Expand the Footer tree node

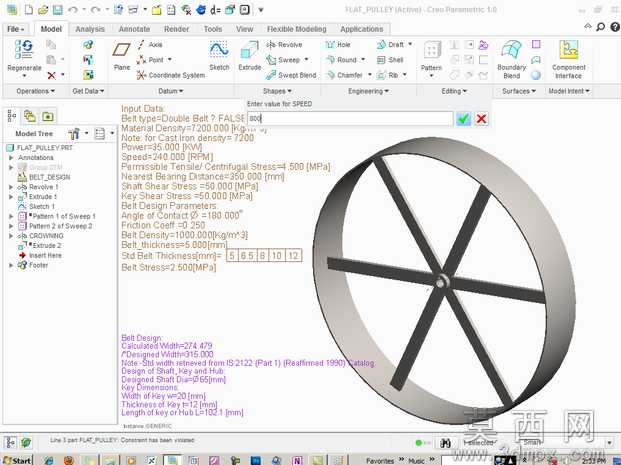[11, 265]
